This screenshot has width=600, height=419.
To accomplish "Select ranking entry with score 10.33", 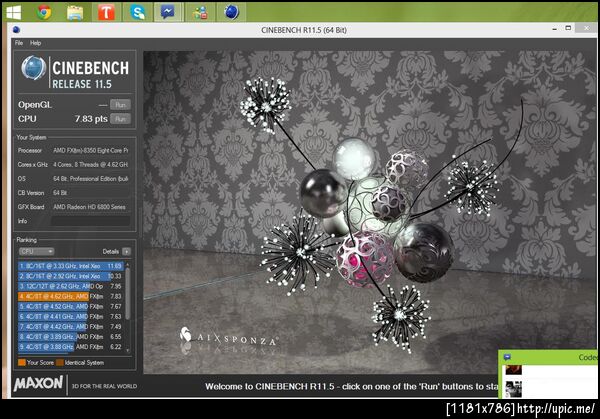I will point(70,276).
